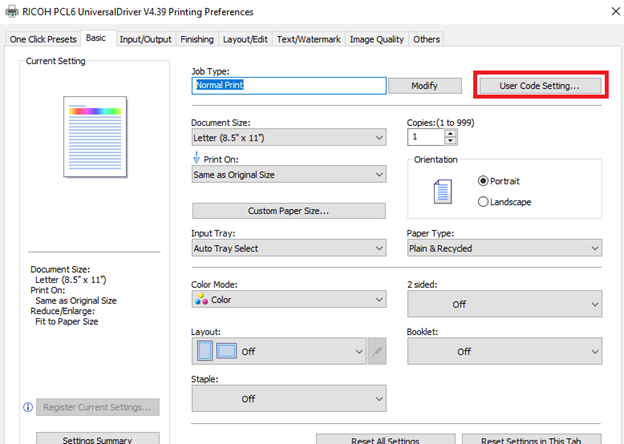
Task: Expand the Color Mode dropdown
Action: point(289,299)
